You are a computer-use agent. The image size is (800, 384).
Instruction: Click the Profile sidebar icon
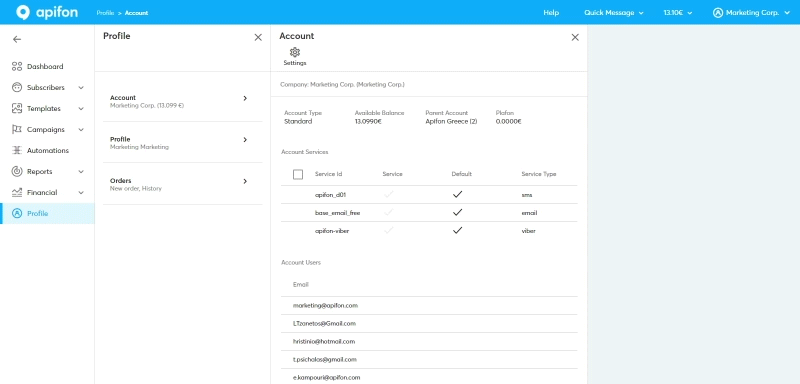(17, 213)
